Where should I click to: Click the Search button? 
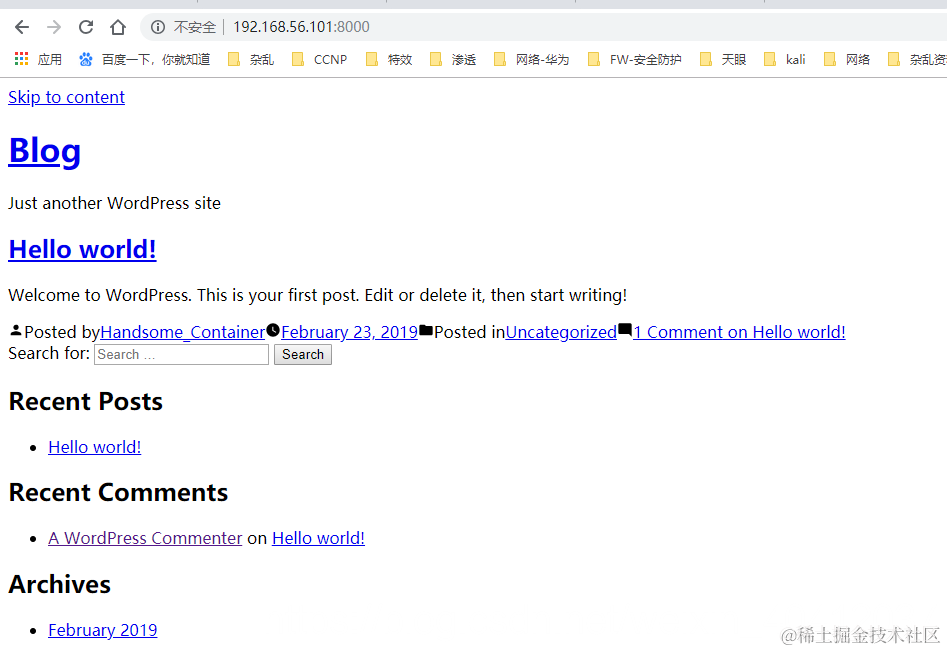coord(303,354)
